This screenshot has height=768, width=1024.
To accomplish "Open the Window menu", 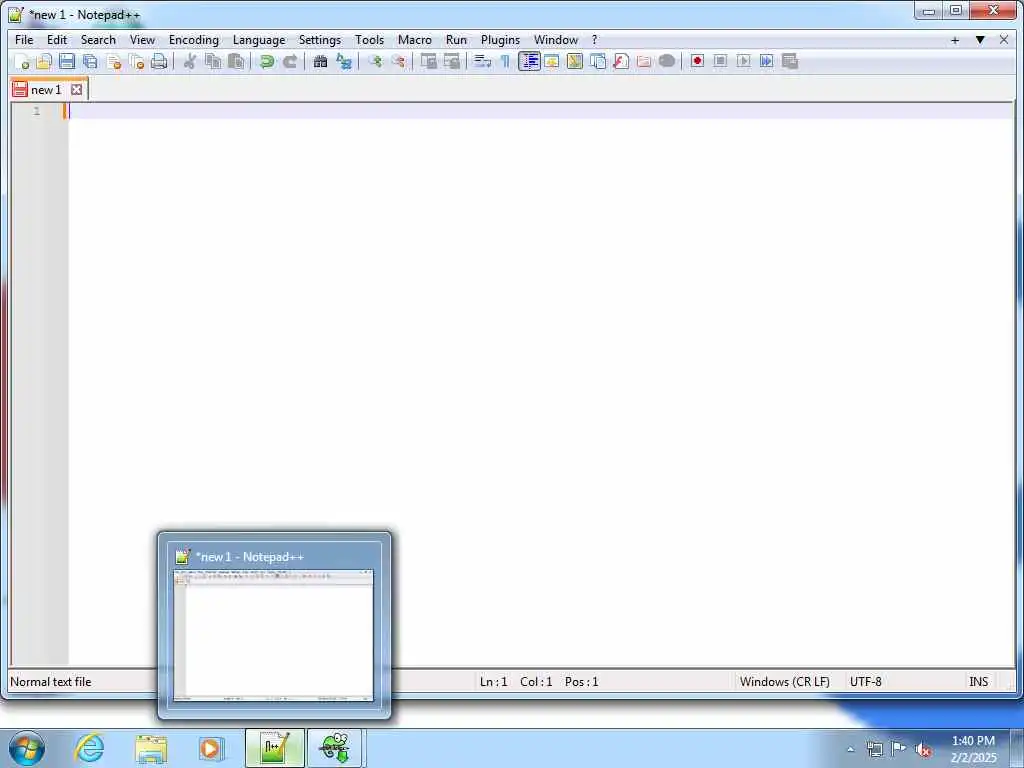I will (x=556, y=40).
